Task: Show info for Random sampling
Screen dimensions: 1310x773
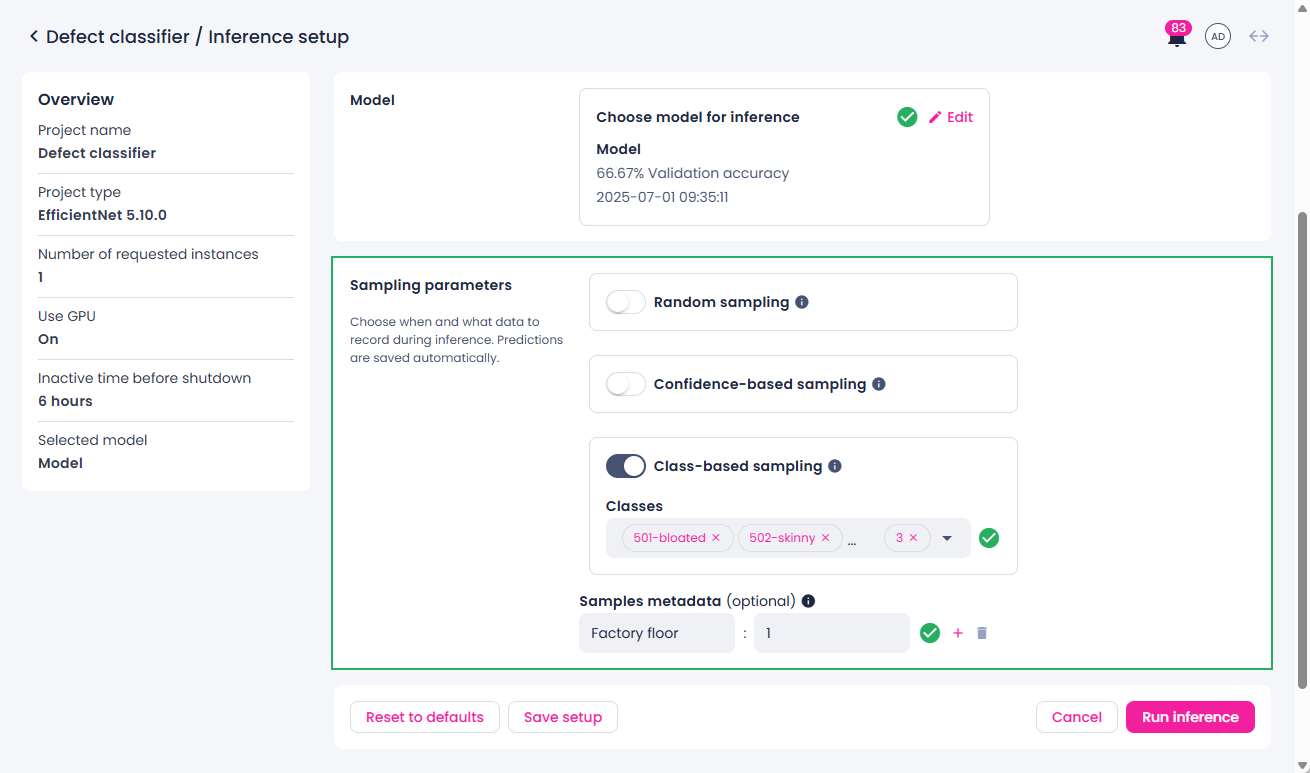Action: (x=802, y=302)
